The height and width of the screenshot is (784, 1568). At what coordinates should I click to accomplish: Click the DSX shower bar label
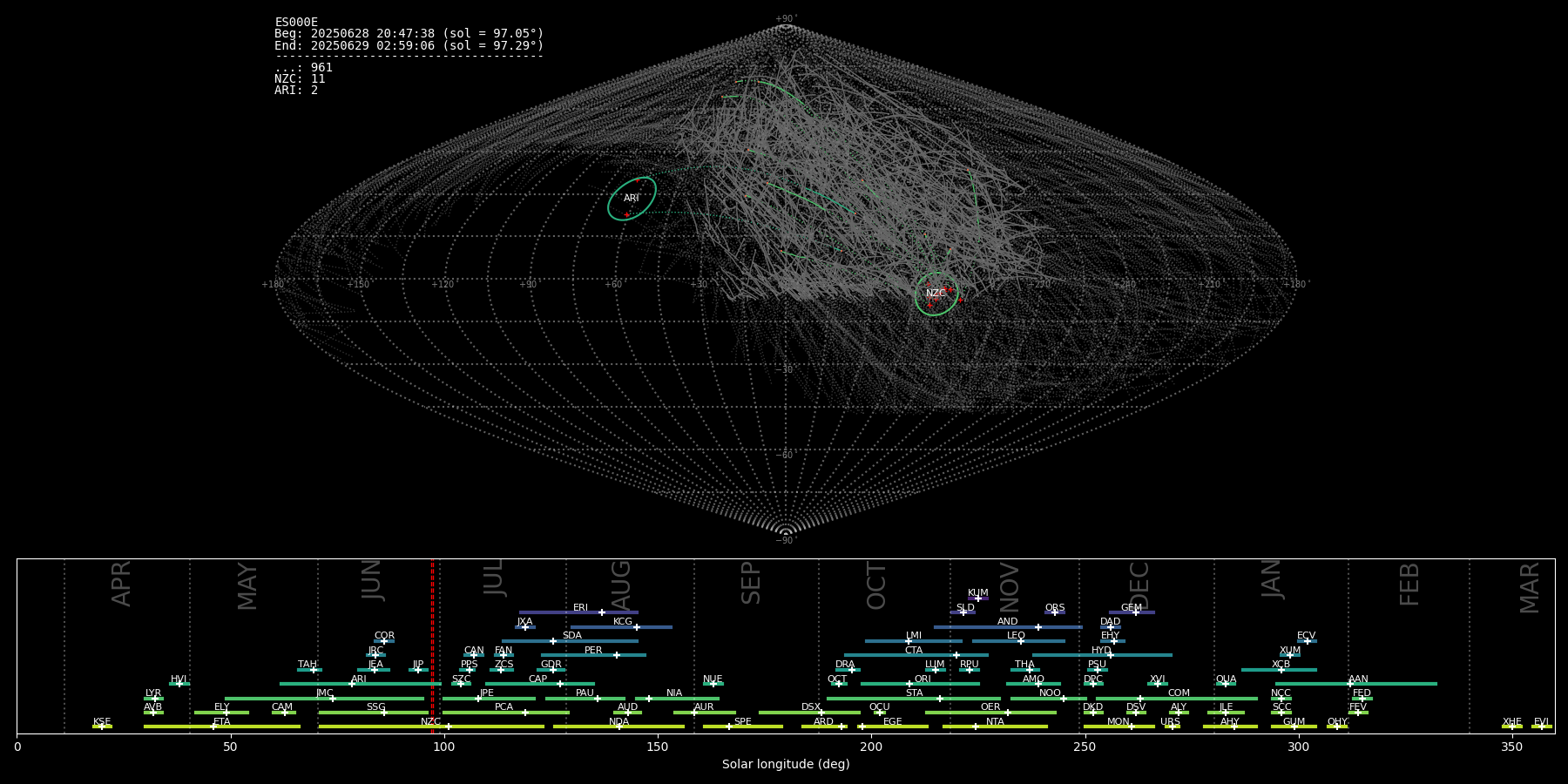point(811,707)
